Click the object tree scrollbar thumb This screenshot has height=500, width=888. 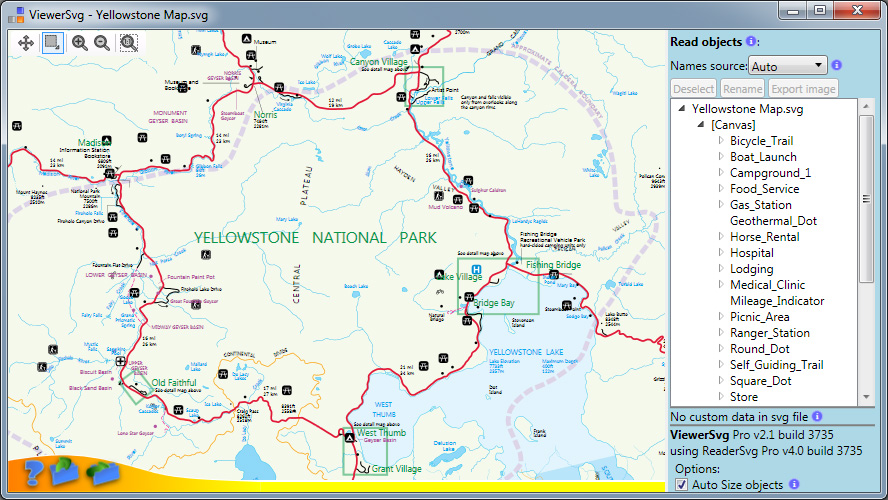(866, 198)
